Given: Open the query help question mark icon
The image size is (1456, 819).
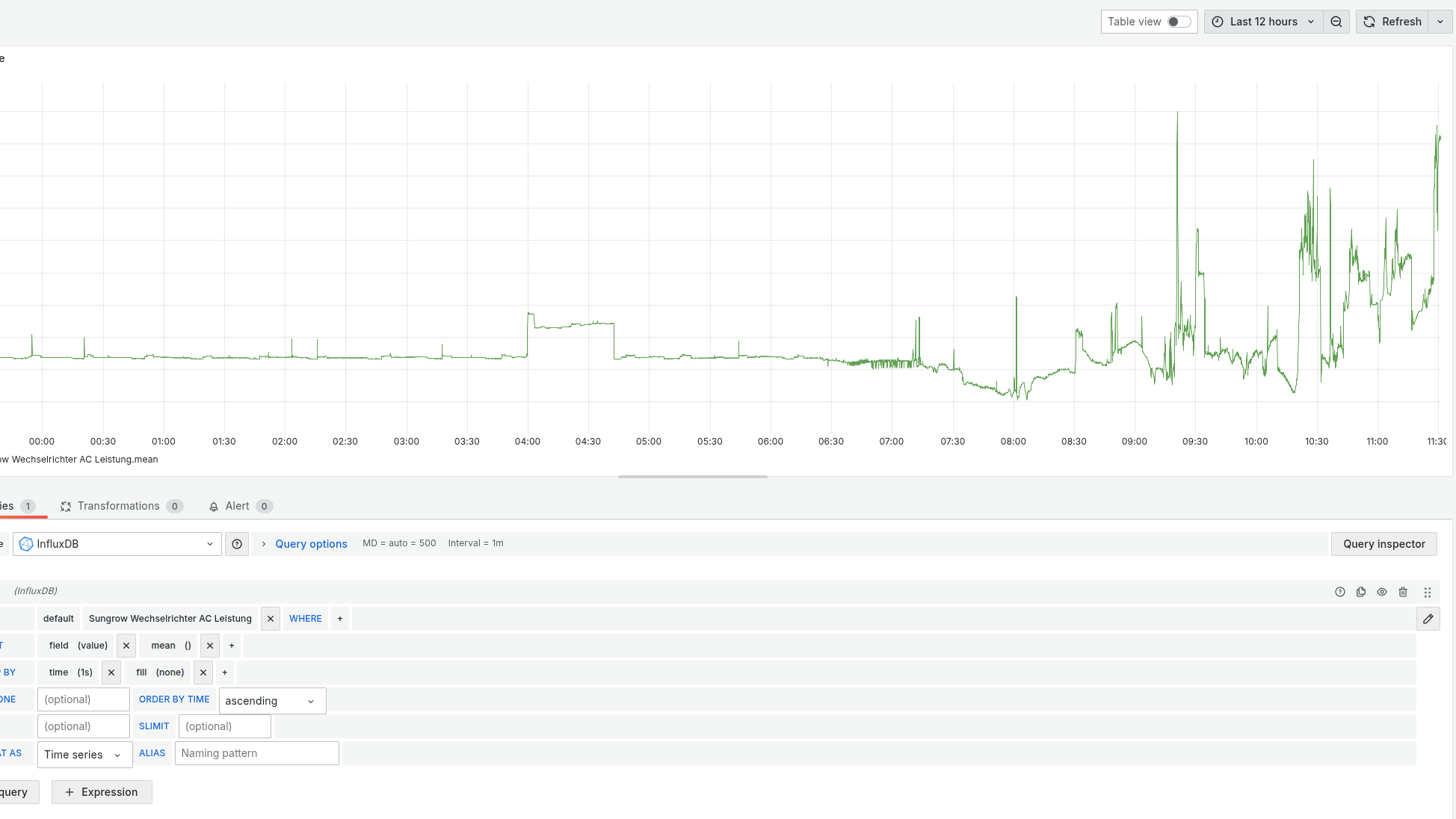Looking at the screenshot, I should point(1340,591).
